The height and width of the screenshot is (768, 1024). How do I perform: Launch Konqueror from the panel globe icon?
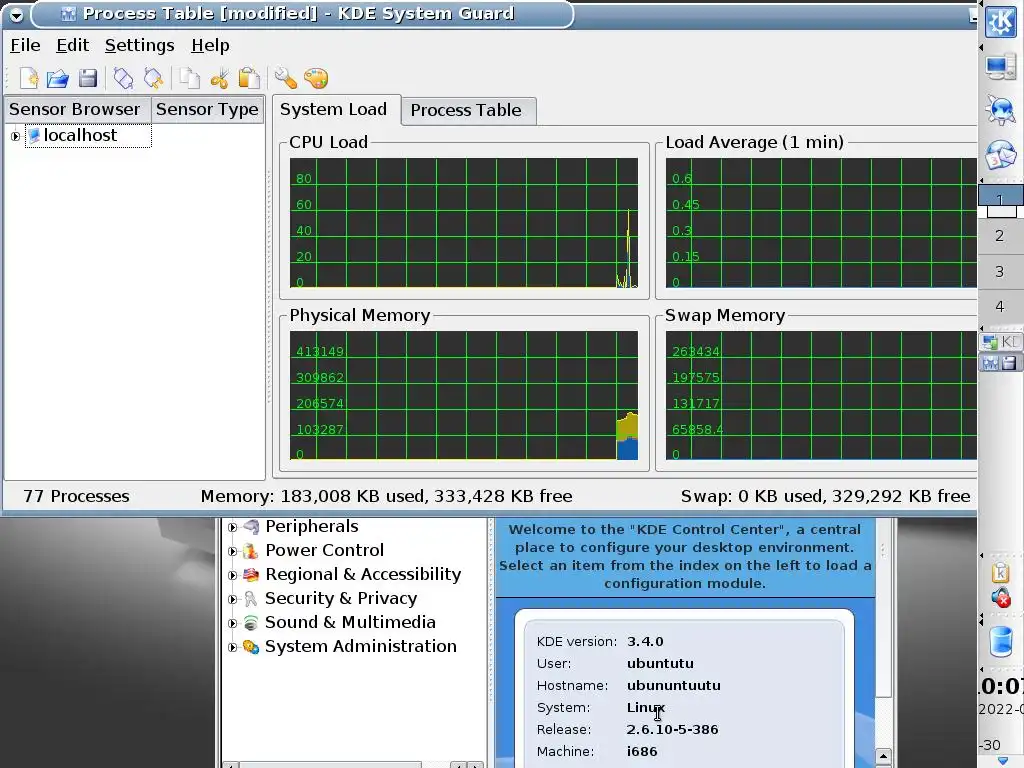pos(1000,110)
